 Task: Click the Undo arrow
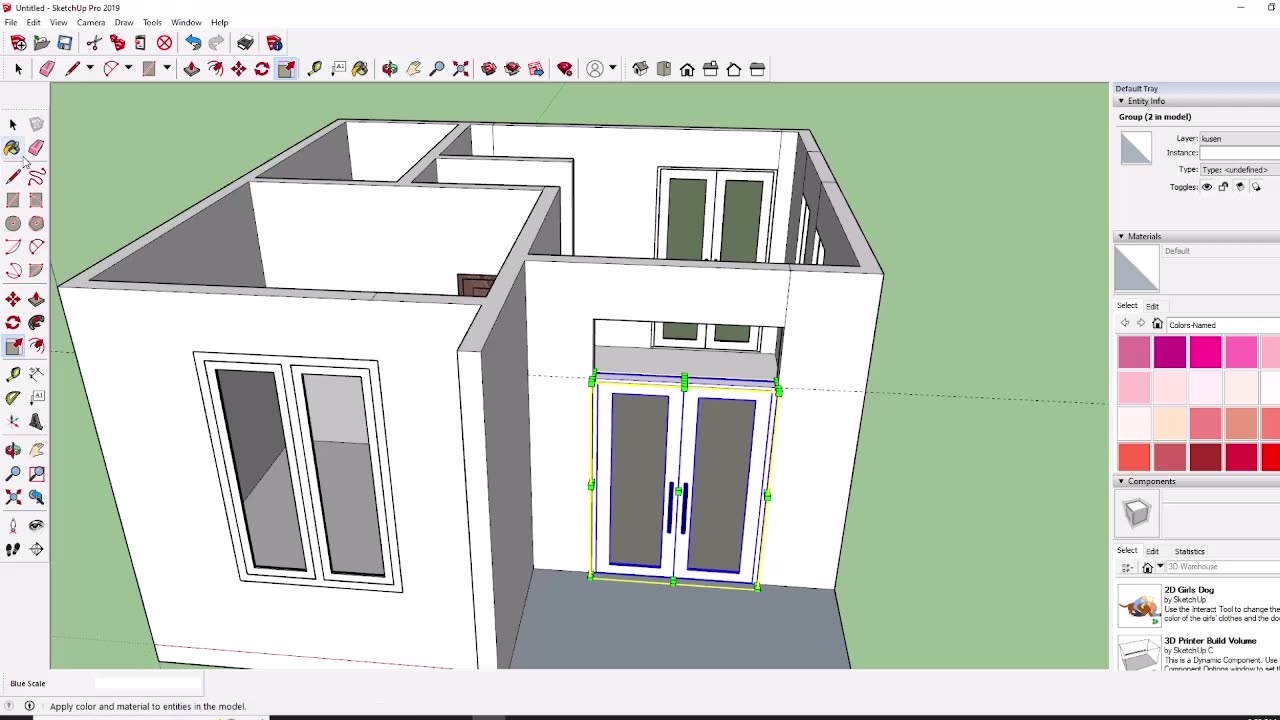point(193,43)
